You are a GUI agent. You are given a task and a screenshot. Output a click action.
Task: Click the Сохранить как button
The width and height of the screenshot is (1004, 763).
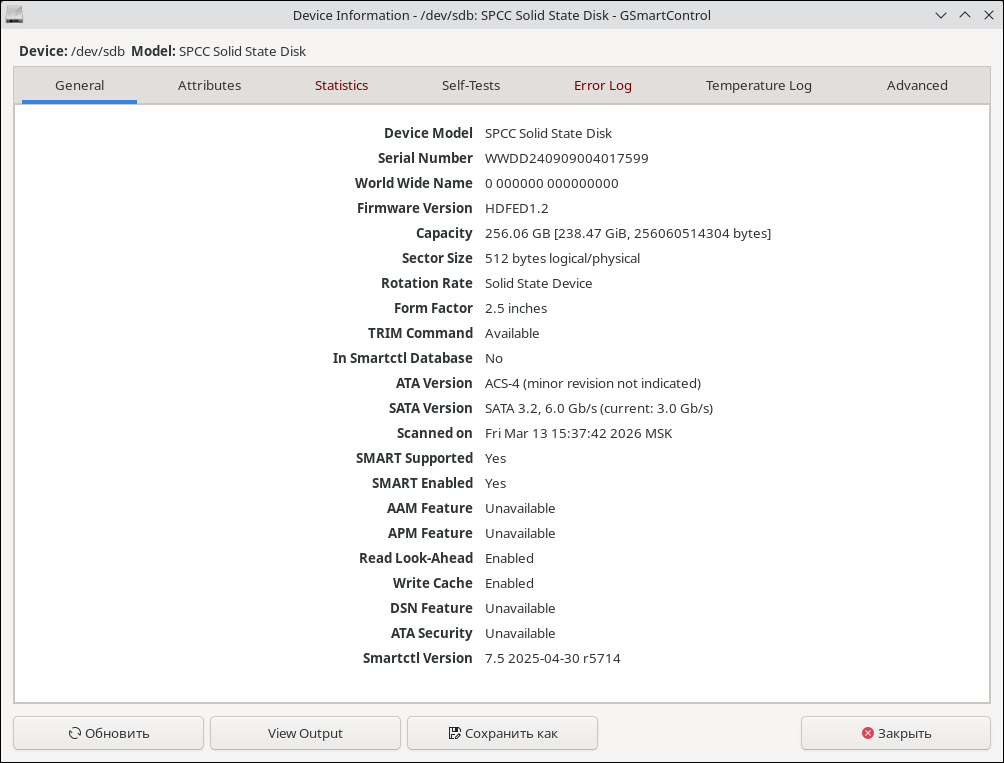[502, 733]
